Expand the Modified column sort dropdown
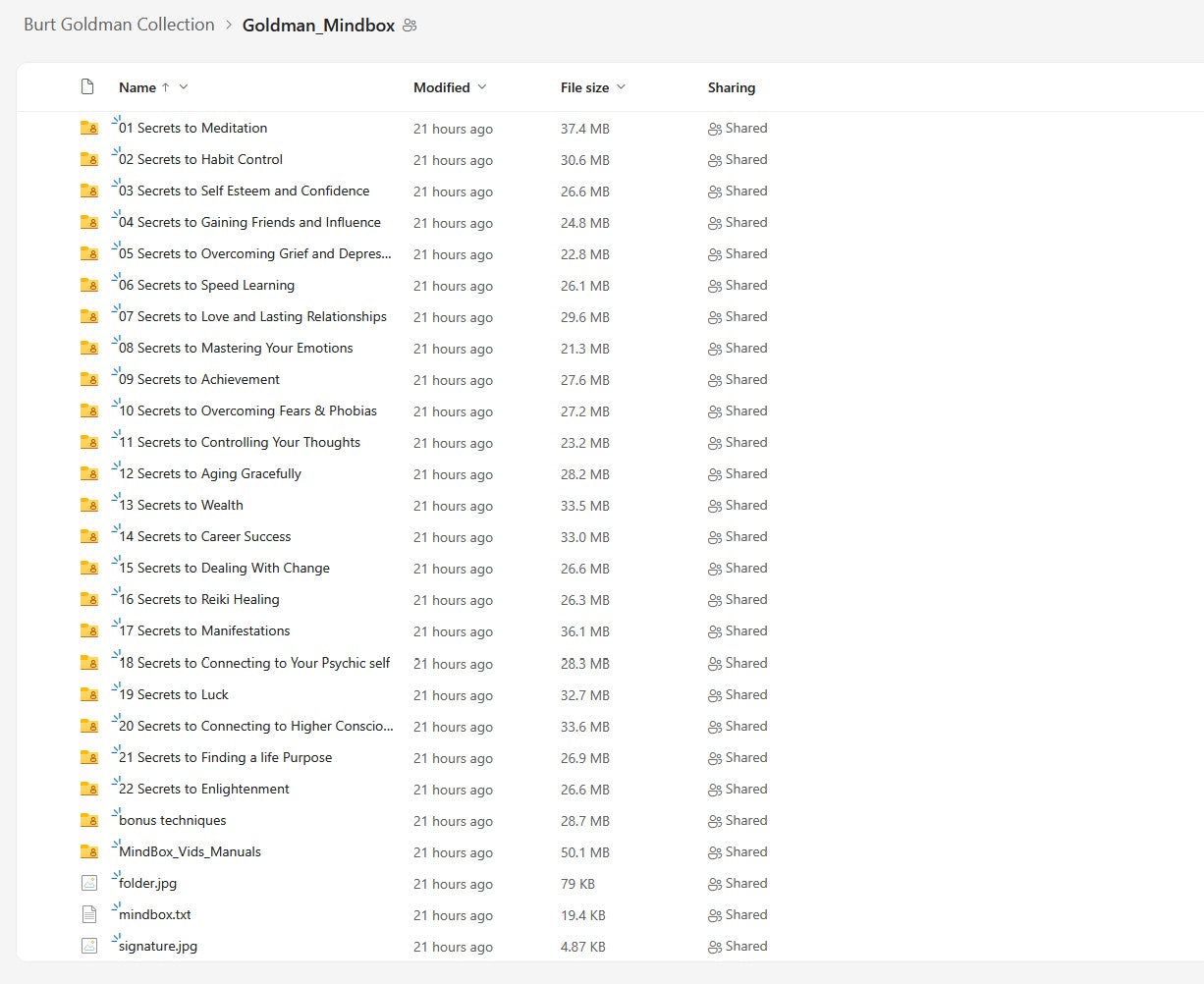 [481, 87]
